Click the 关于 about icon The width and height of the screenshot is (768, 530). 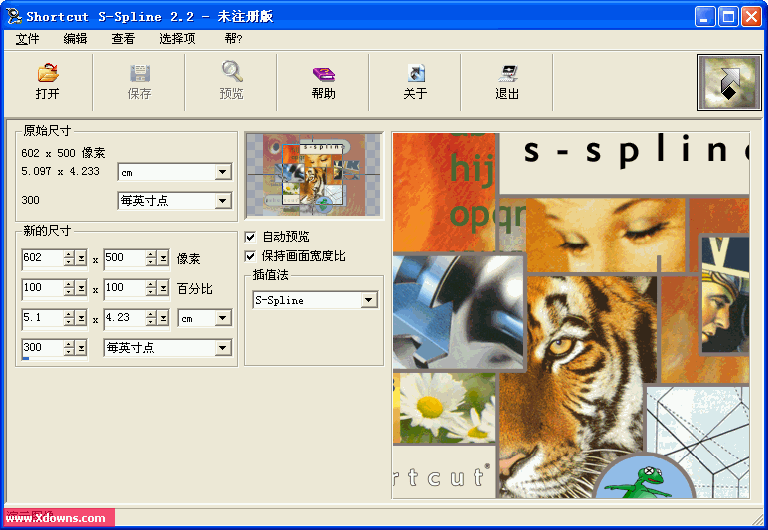click(x=416, y=73)
